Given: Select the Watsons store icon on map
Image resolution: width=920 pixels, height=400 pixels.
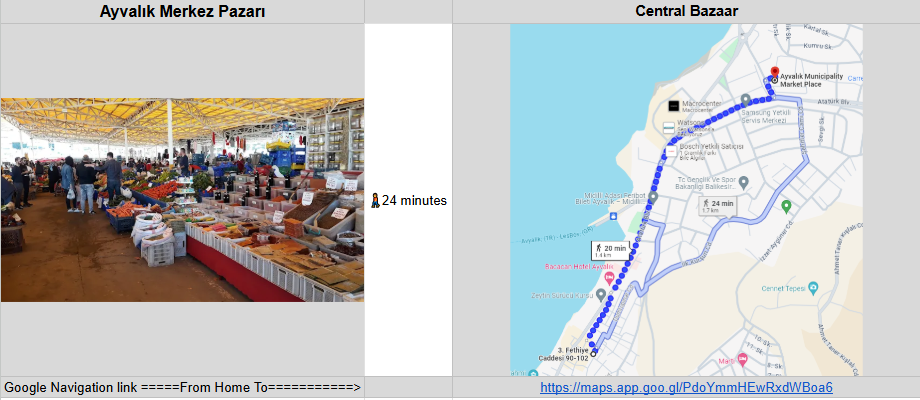Looking at the screenshot, I should (668, 127).
